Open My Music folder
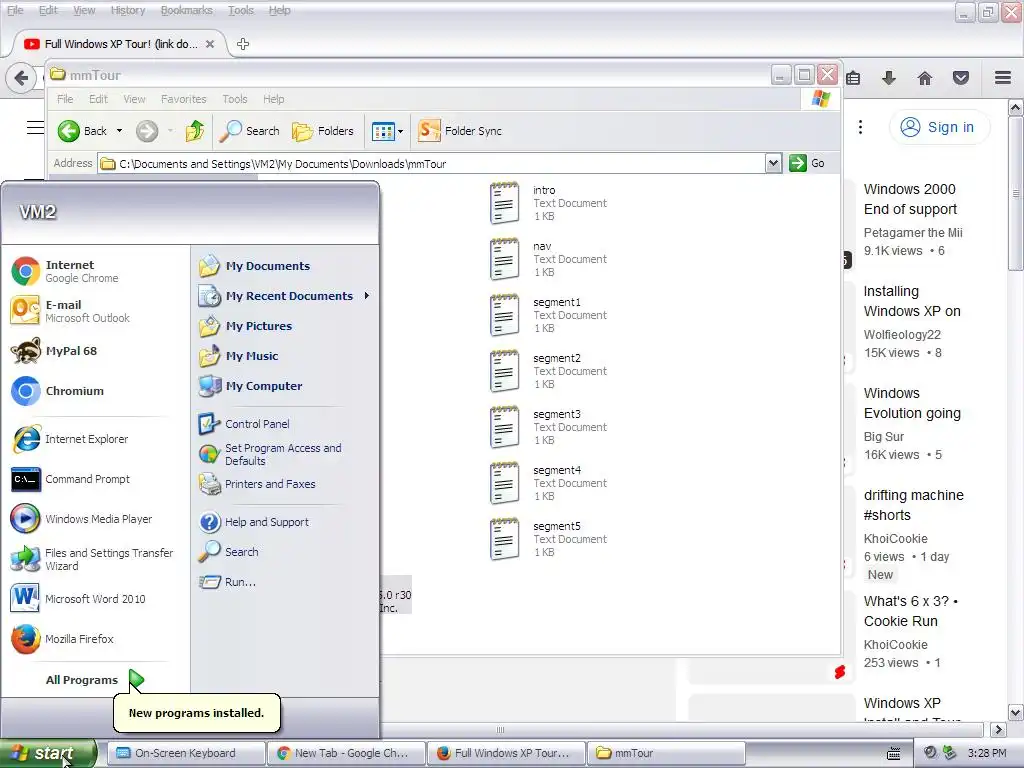This screenshot has height=768, width=1024. (x=238, y=356)
